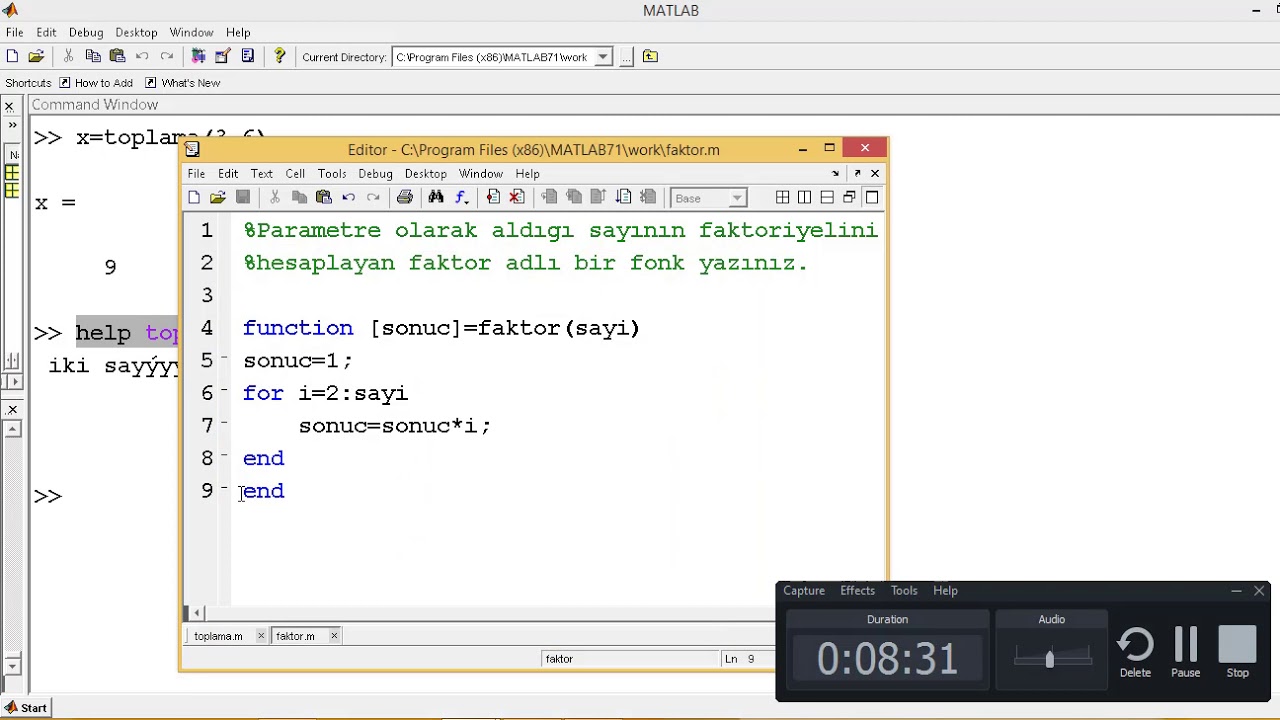Open File menu in MATLAB main window
This screenshot has height=720, width=1280.
tap(15, 32)
